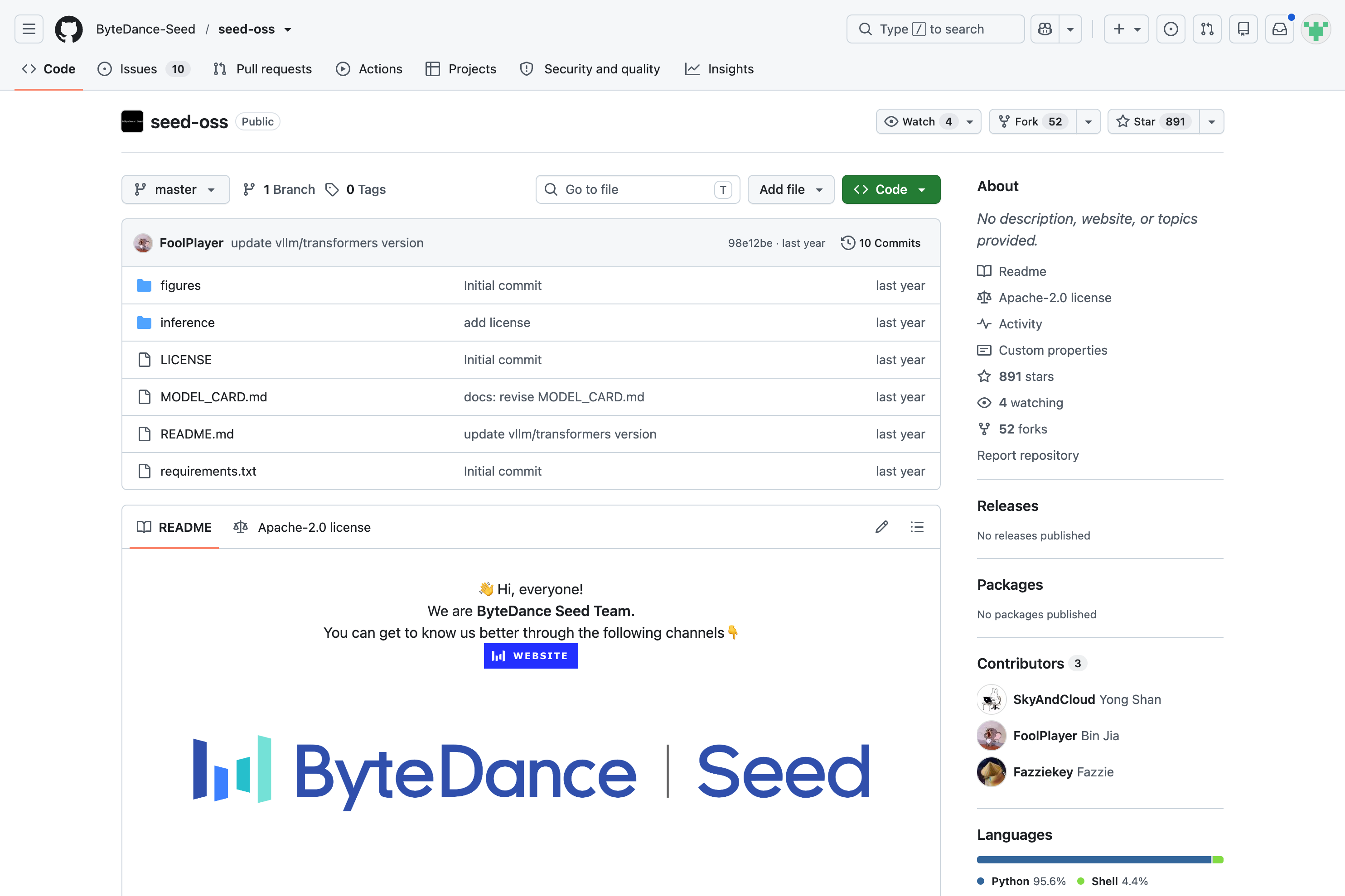Viewport: 1345px width, 896px height.
Task: Open the Fazziekey contributor avatar
Action: (x=991, y=772)
